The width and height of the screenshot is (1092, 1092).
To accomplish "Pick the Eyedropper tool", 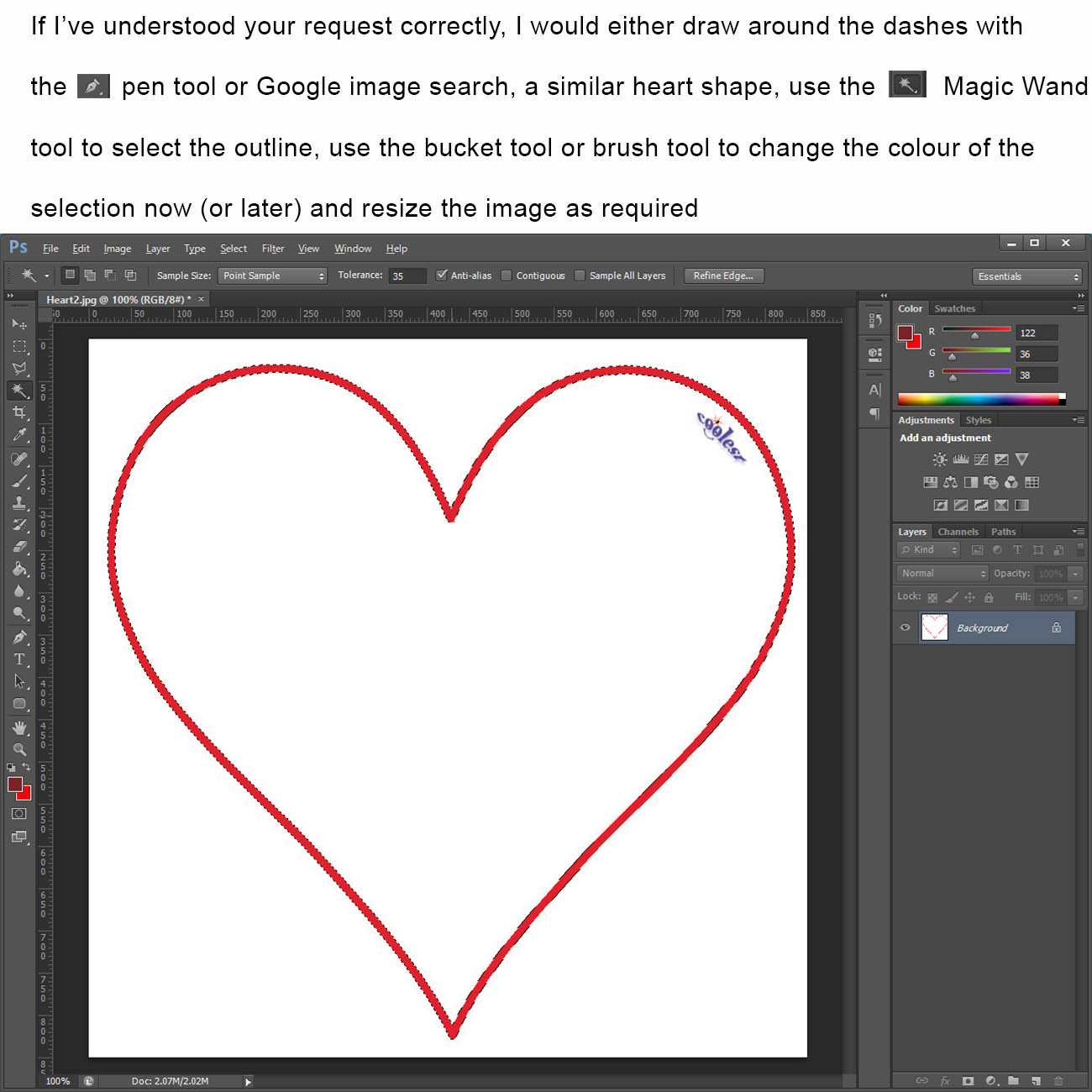I will pyautogui.click(x=19, y=435).
